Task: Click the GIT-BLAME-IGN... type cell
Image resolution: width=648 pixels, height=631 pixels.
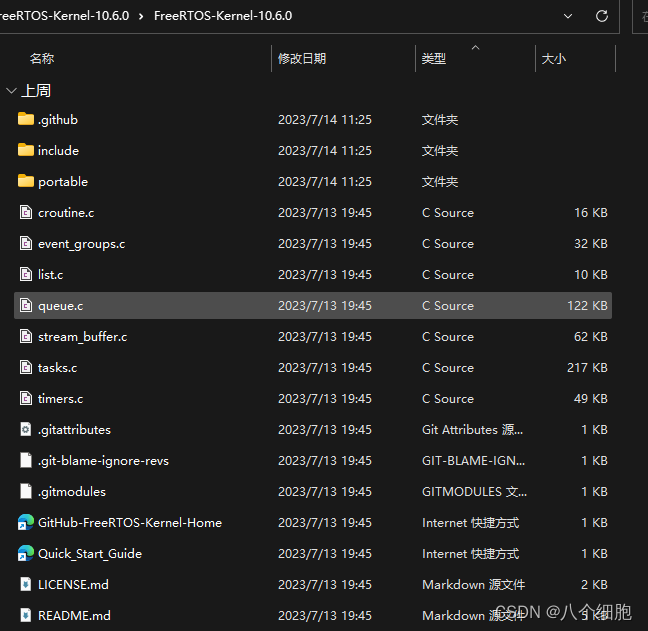Action: click(x=474, y=460)
